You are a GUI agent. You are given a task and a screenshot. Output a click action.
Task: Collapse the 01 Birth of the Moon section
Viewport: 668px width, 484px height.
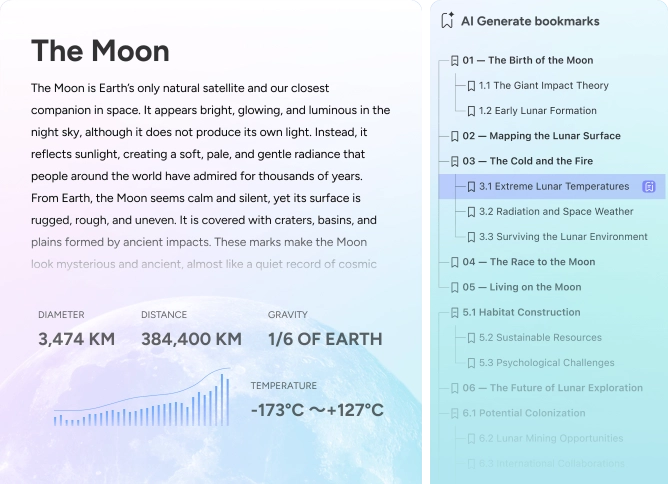pyautogui.click(x=454, y=61)
